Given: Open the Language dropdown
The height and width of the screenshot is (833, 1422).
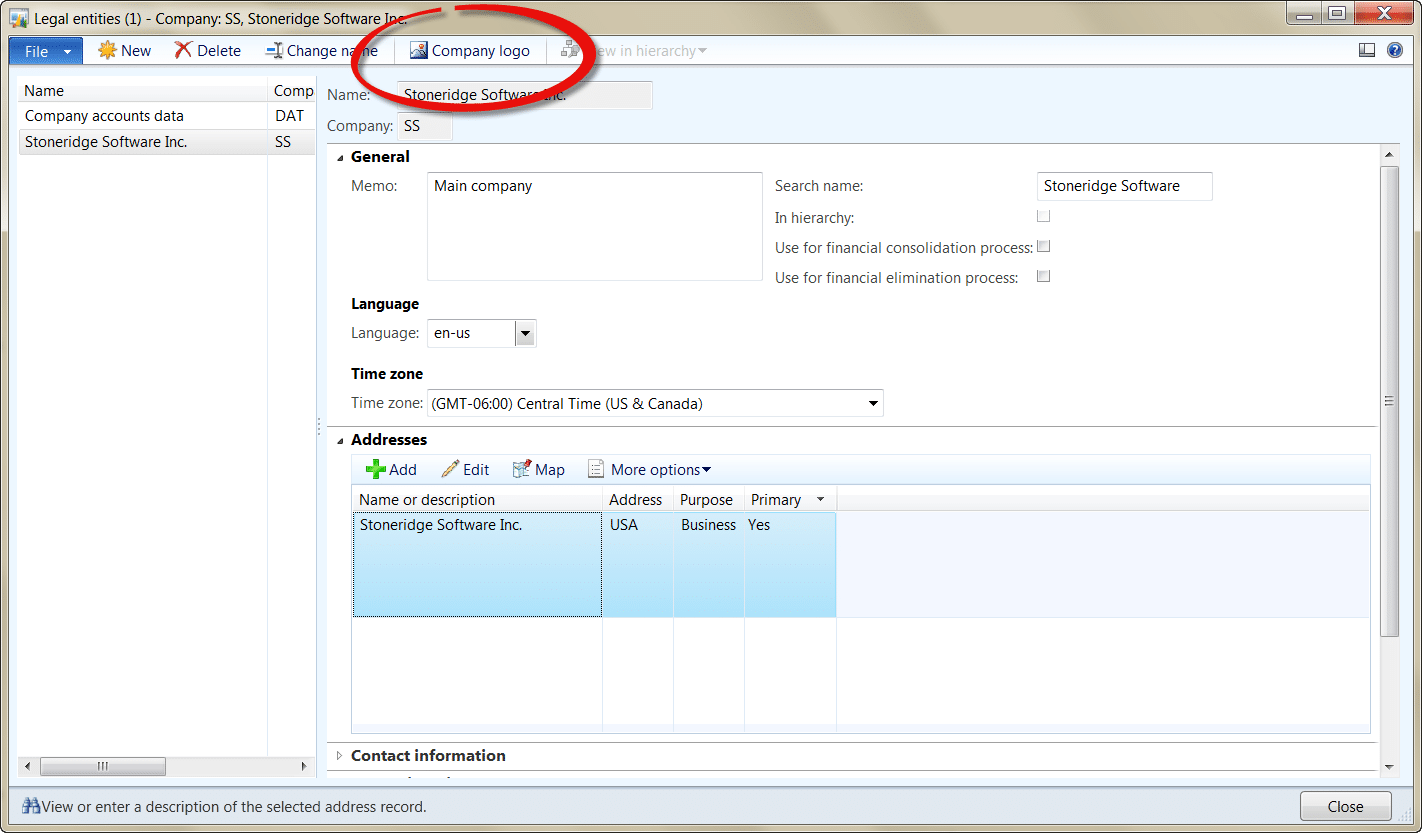Looking at the screenshot, I should pyautogui.click(x=525, y=334).
